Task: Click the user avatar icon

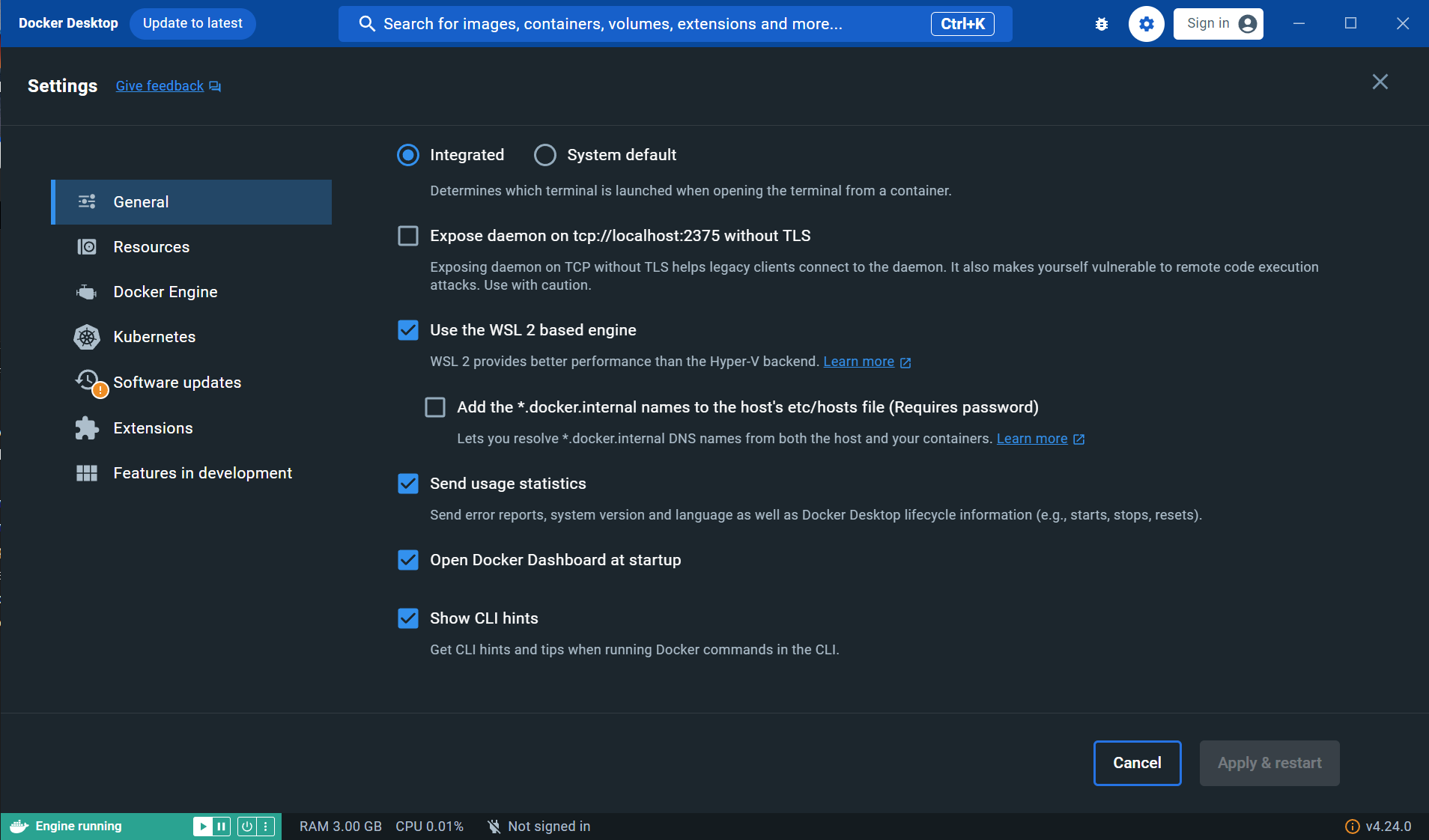Action: coord(1247,24)
